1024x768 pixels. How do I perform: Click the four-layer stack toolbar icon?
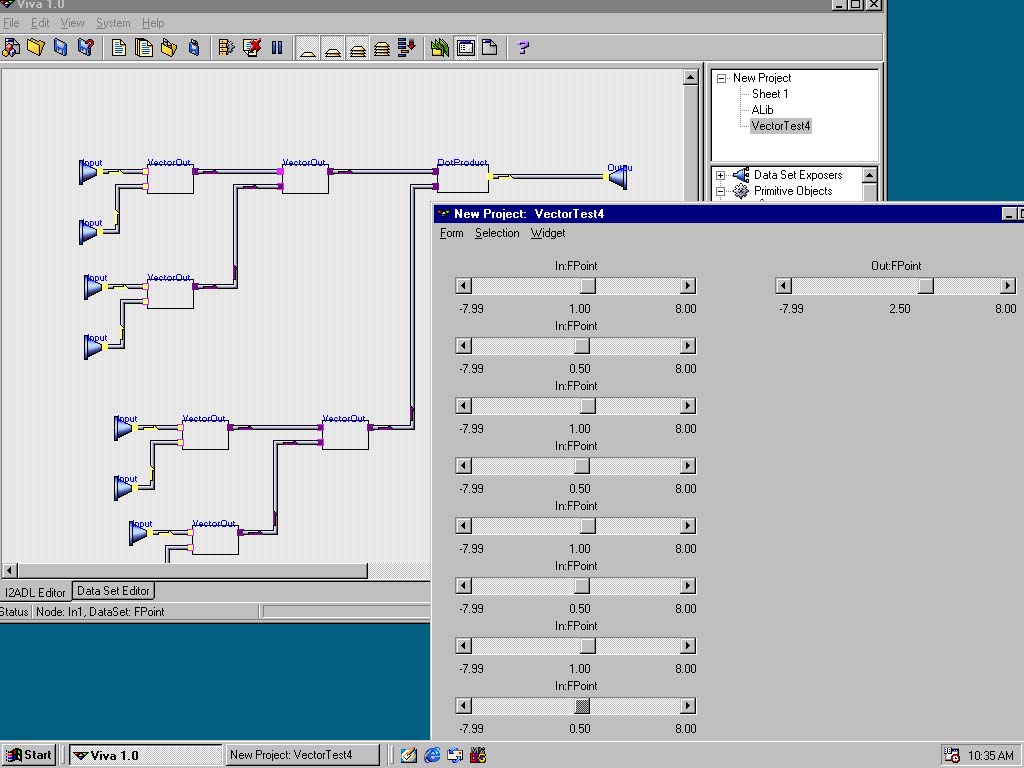[x=382, y=47]
